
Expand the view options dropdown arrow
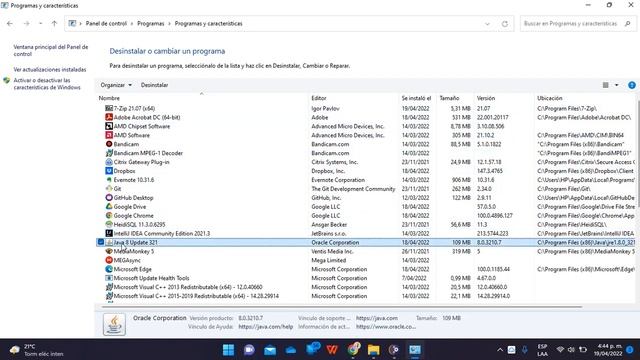(616, 85)
